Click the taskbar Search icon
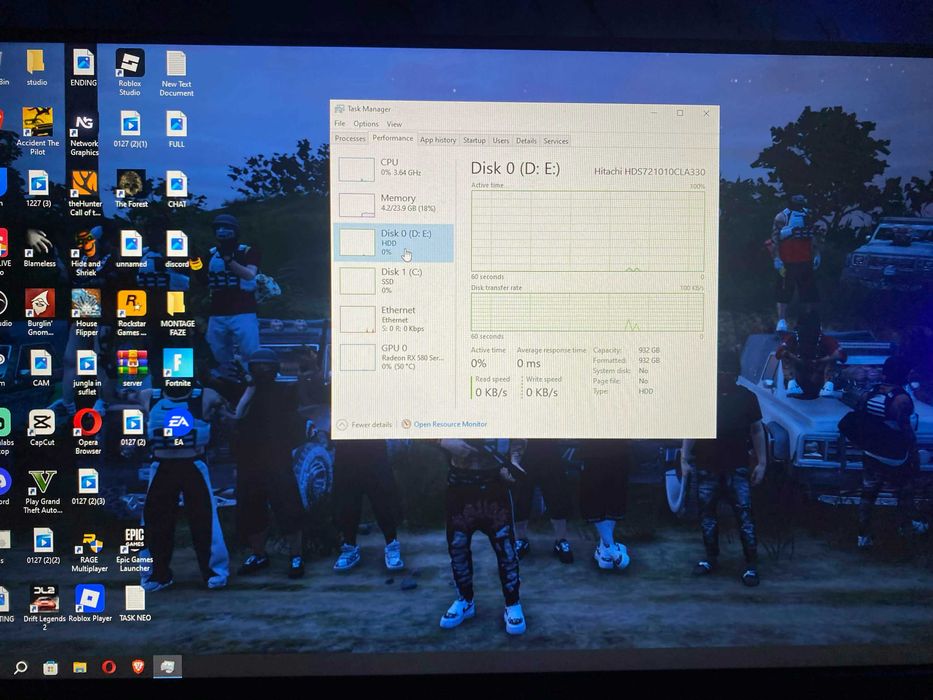Screen dimensions: 933x700 [20, 667]
